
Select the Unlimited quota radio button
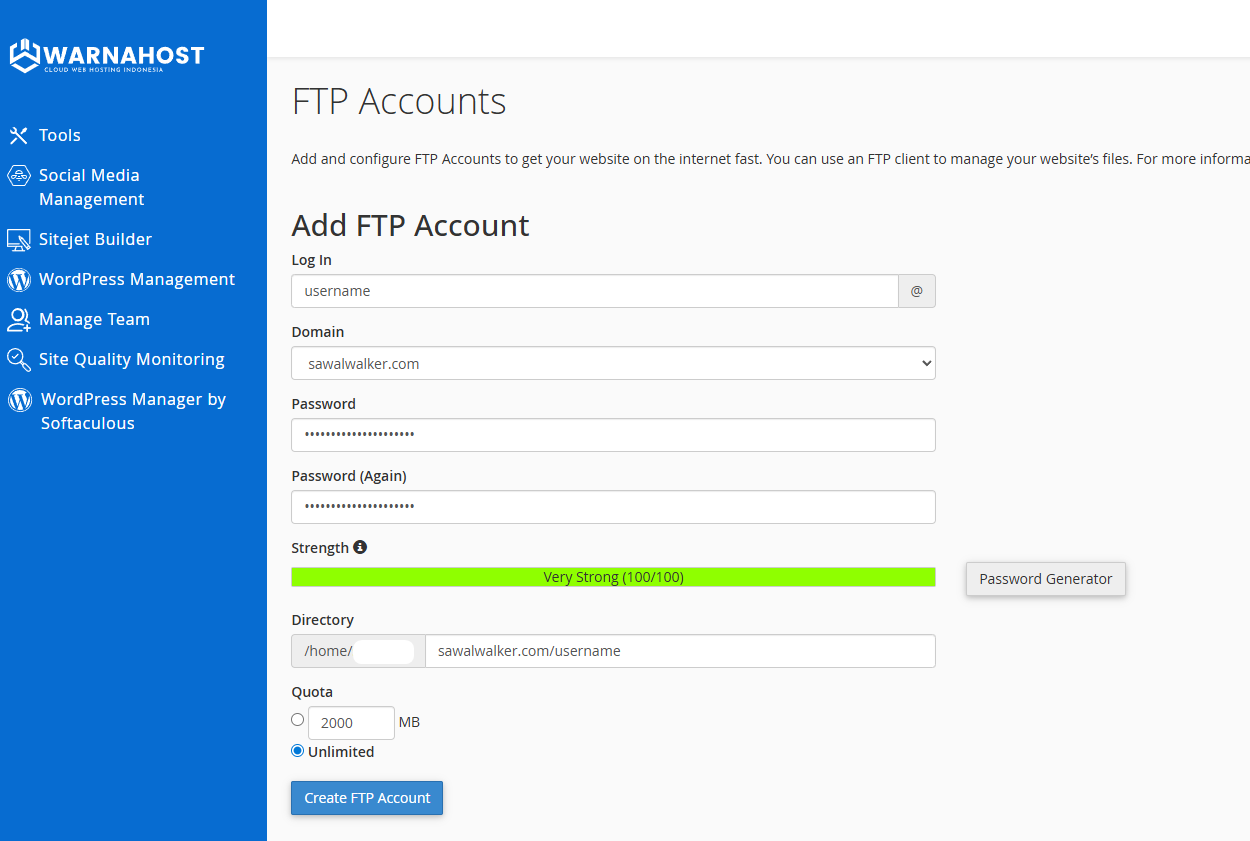pyautogui.click(x=297, y=751)
